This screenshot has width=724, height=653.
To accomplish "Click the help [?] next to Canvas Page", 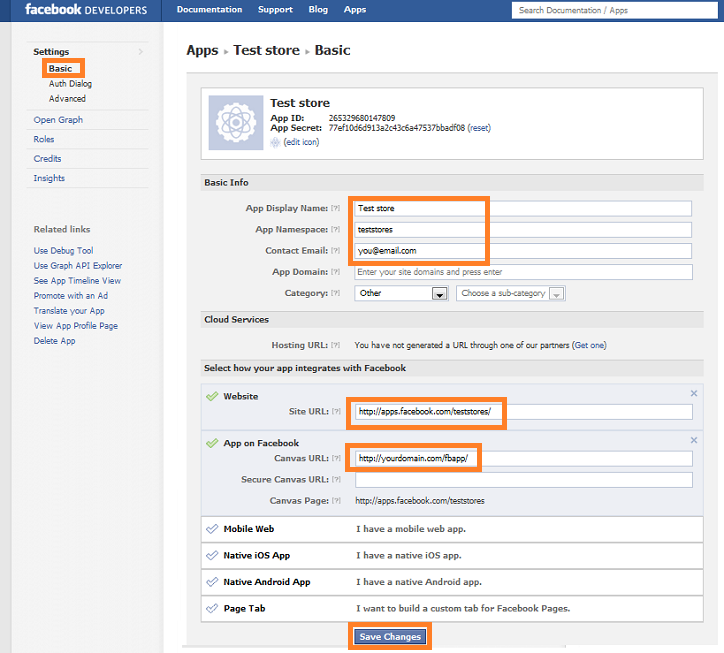I will (x=336, y=501).
